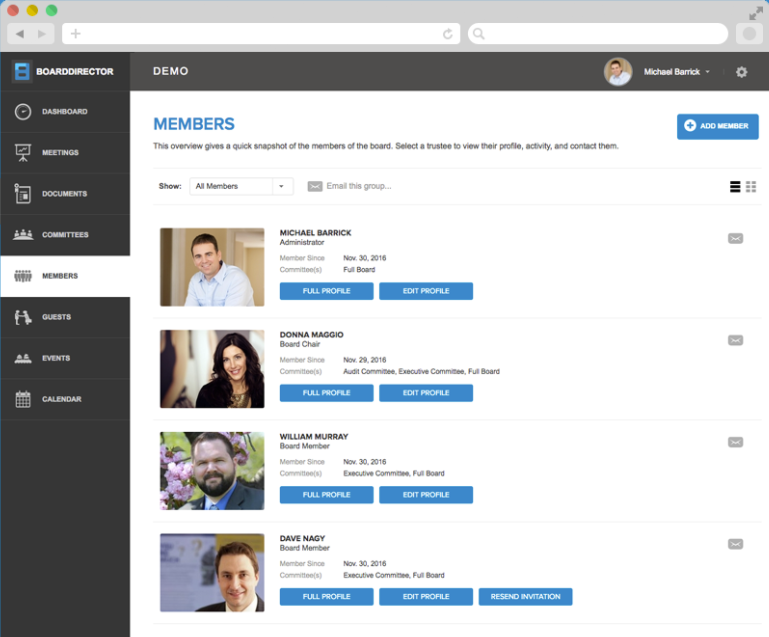Edit Dave Nagy's profile

(426, 597)
